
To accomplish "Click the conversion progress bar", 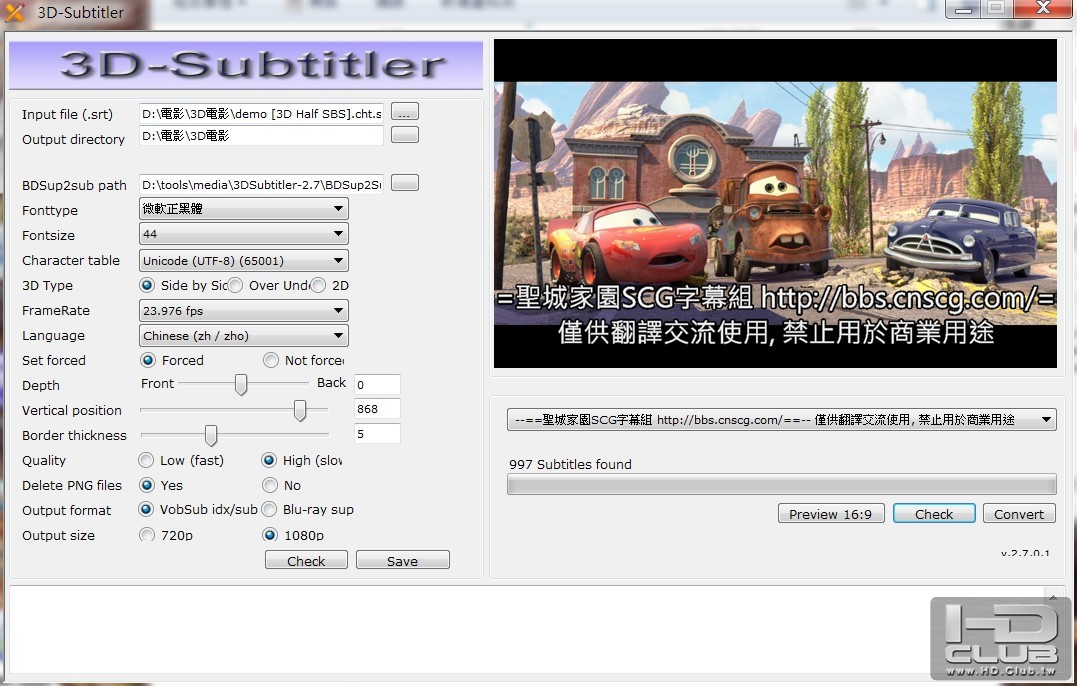I will (781, 484).
